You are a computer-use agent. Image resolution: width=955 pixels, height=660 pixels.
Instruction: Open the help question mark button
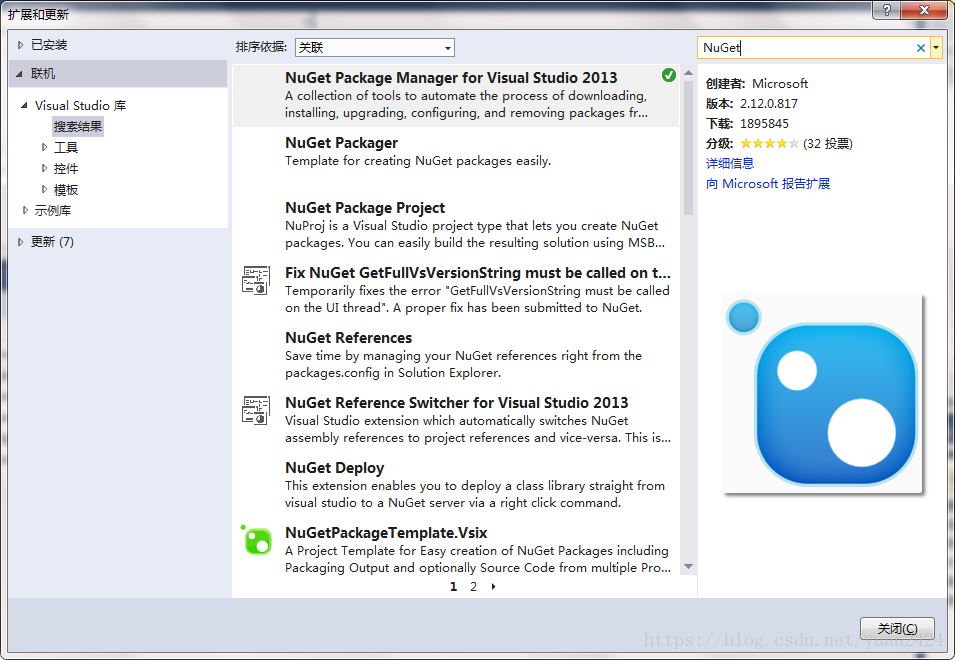(x=887, y=10)
